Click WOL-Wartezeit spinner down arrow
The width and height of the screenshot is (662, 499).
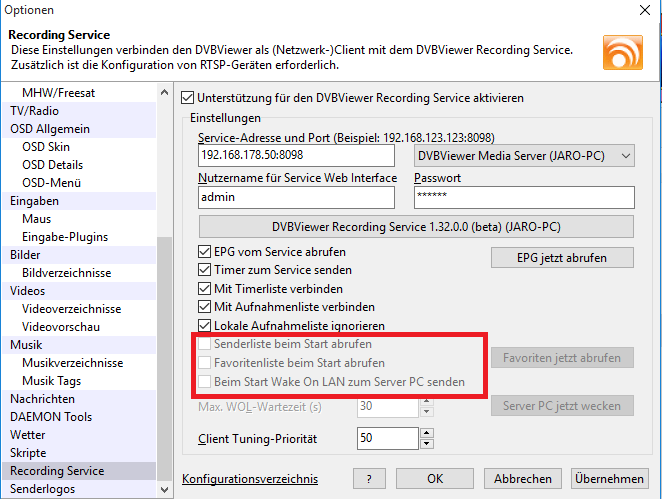[x=427, y=411]
